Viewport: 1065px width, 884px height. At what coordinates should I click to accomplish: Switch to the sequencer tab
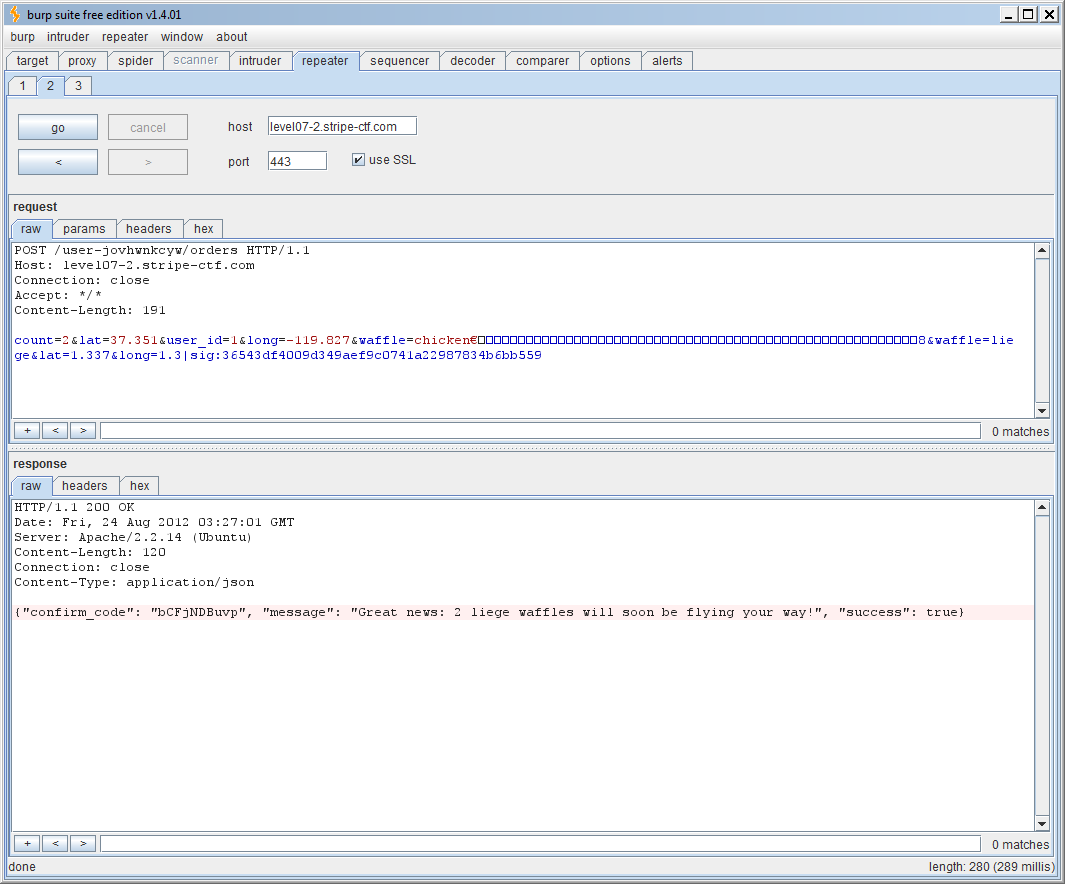point(399,60)
